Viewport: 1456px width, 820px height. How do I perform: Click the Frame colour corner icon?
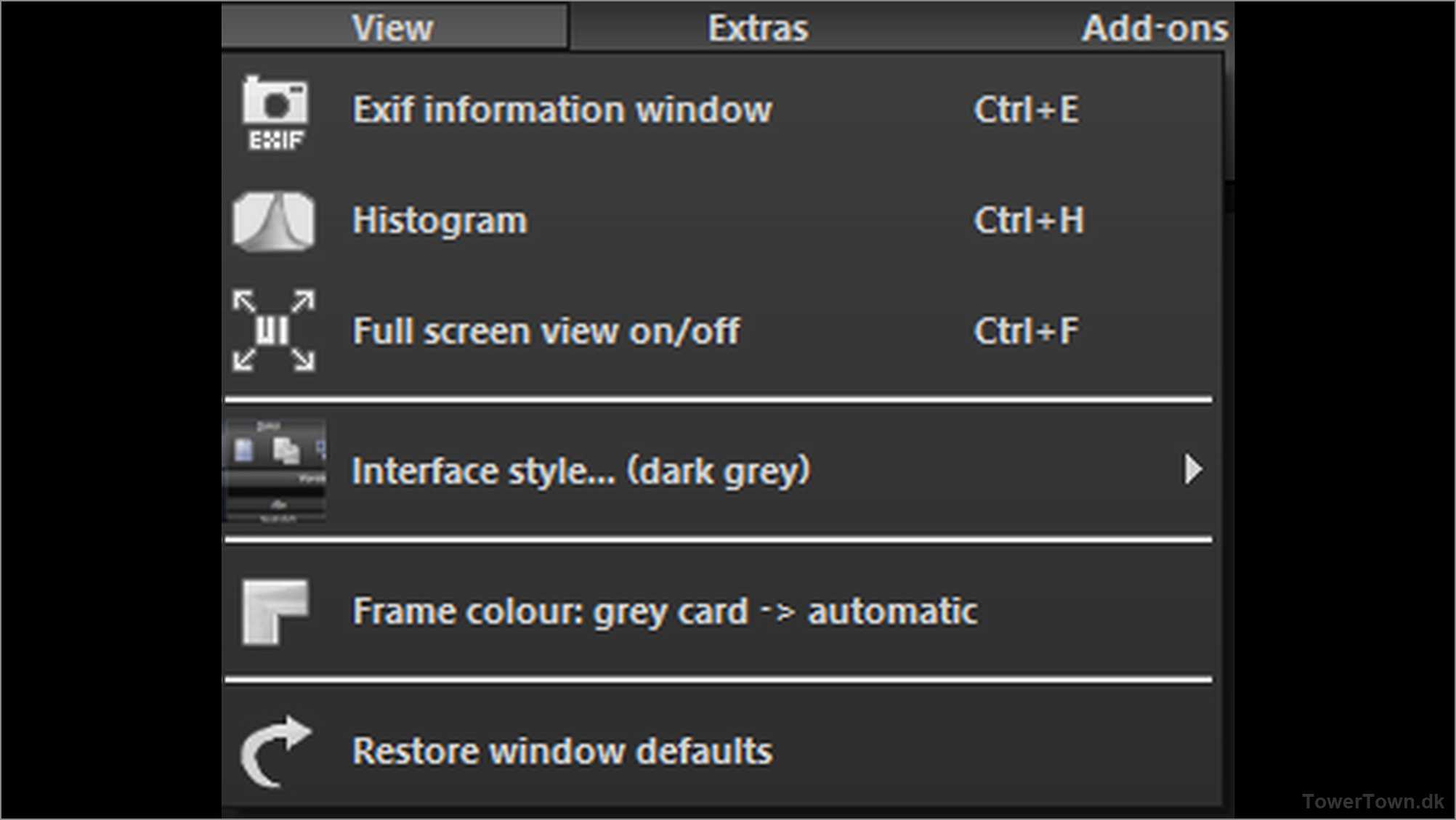point(274,611)
